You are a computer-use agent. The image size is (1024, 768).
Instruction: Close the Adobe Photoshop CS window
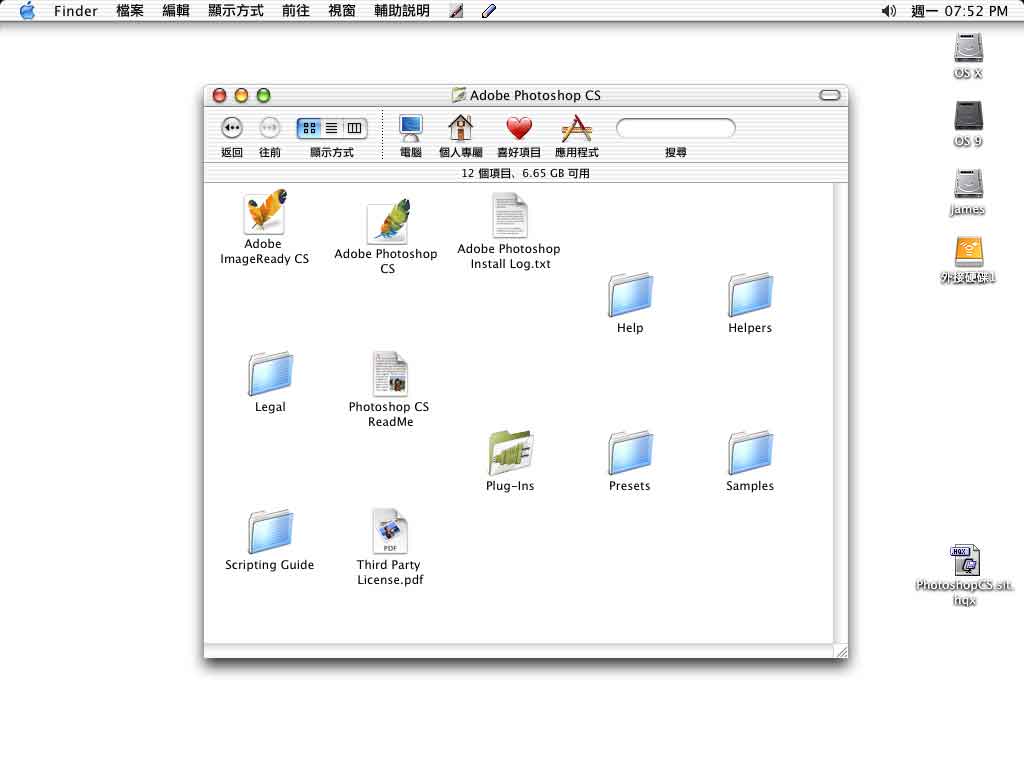click(219, 95)
